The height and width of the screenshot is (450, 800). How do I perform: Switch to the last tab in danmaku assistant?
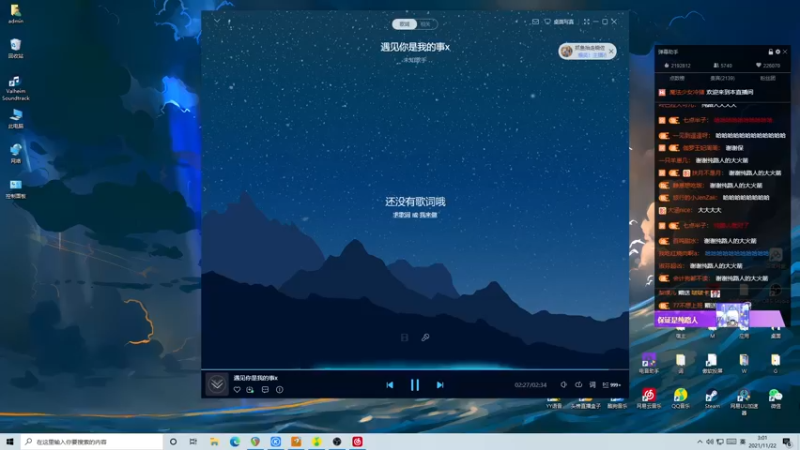click(x=767, y=78)
